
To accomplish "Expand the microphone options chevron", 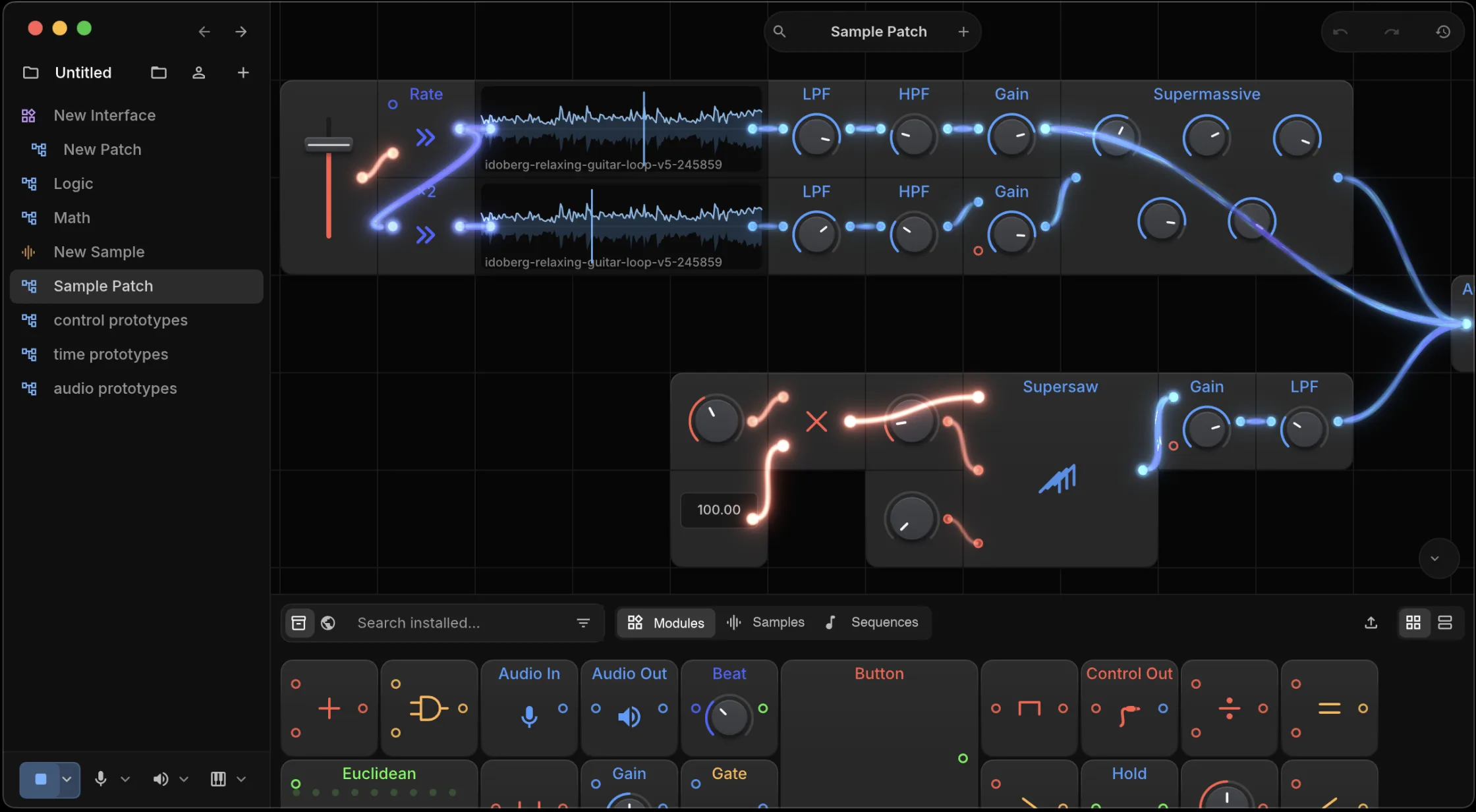I will [x=125, y=779].
